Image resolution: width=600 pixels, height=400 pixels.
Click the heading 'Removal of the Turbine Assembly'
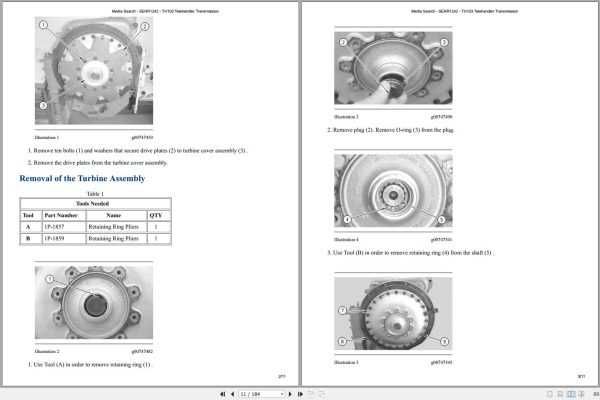coord(82,178)
